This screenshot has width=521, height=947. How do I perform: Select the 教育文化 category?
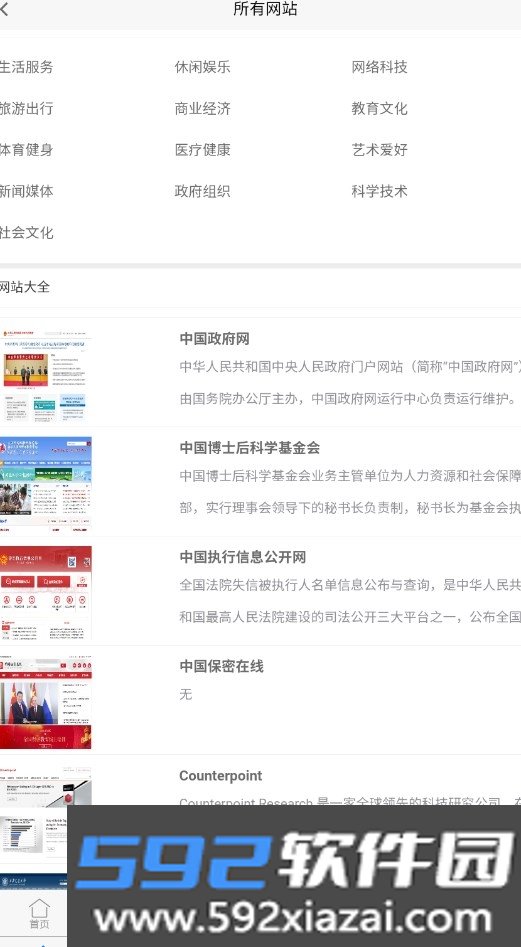coord(379,108)
